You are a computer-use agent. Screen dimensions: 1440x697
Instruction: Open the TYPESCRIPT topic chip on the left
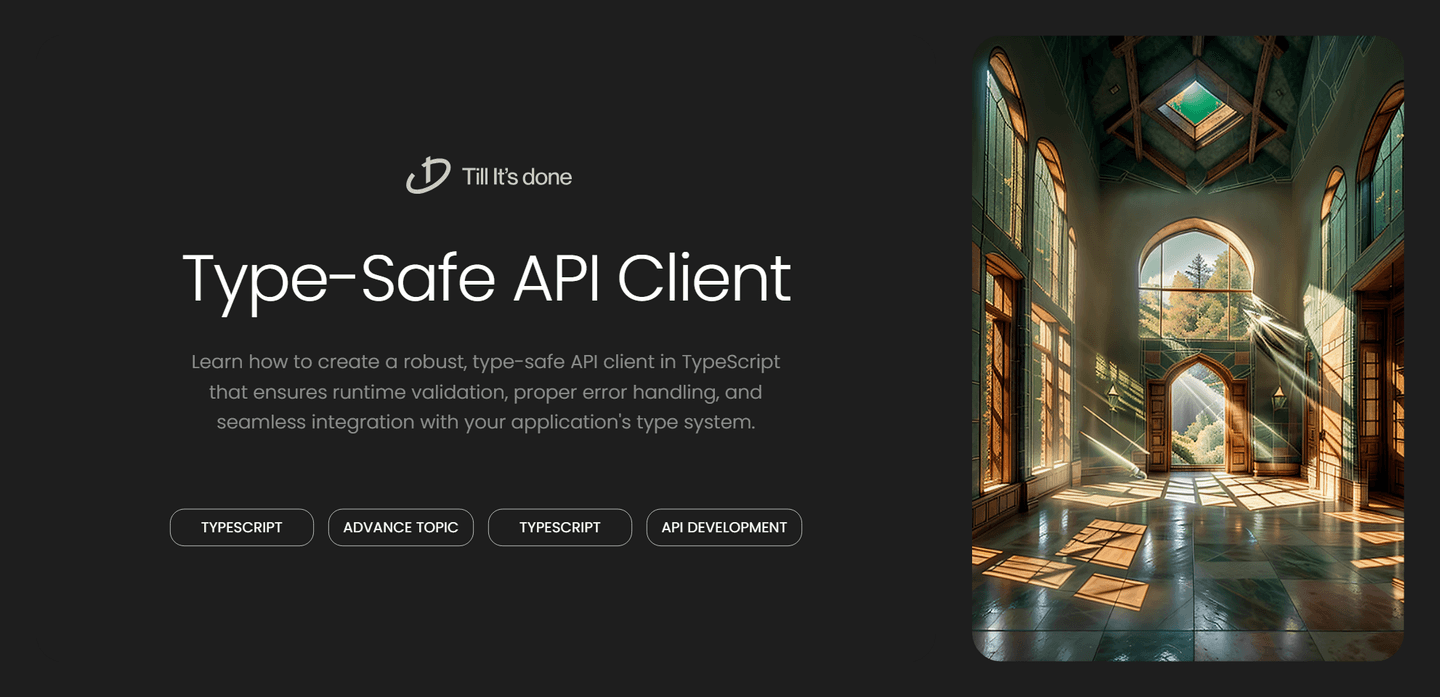coord(241,527)
